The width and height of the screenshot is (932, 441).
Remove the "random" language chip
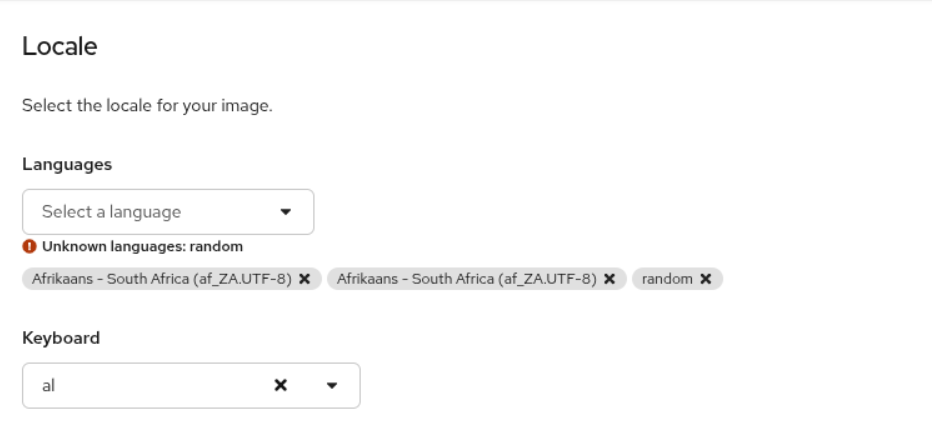click(705, 279)
